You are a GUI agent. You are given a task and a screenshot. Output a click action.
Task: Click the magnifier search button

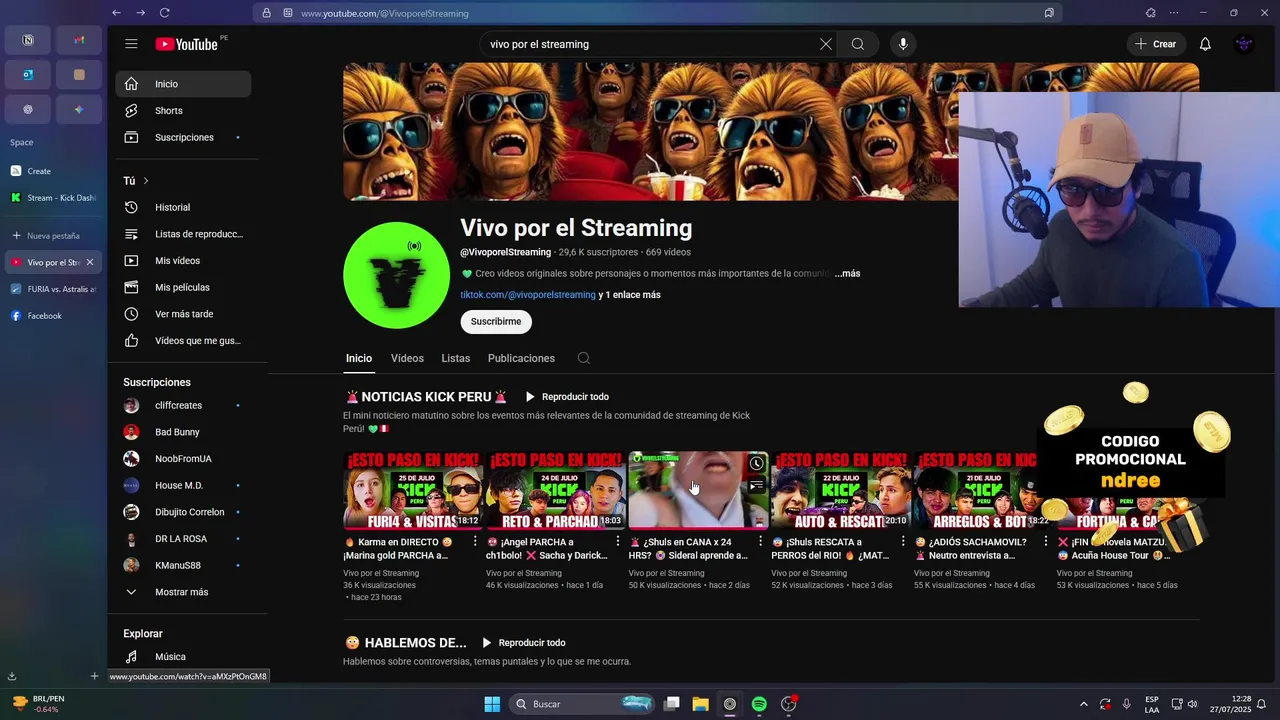pos(858,44)
